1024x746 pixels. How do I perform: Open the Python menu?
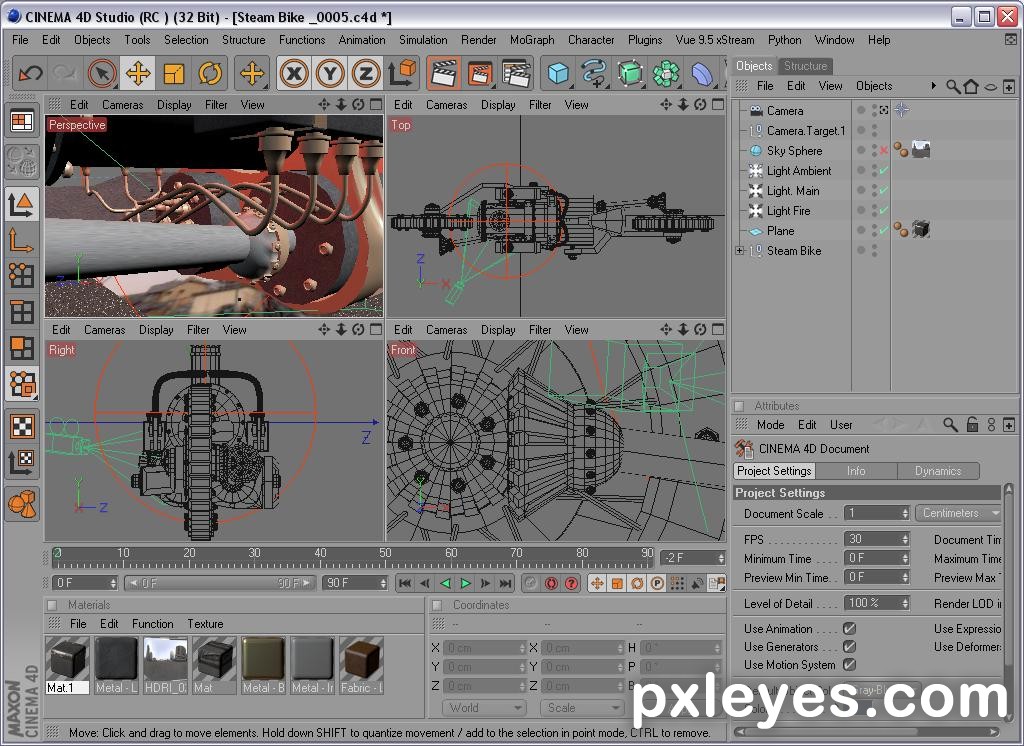[x=784, y=40]
